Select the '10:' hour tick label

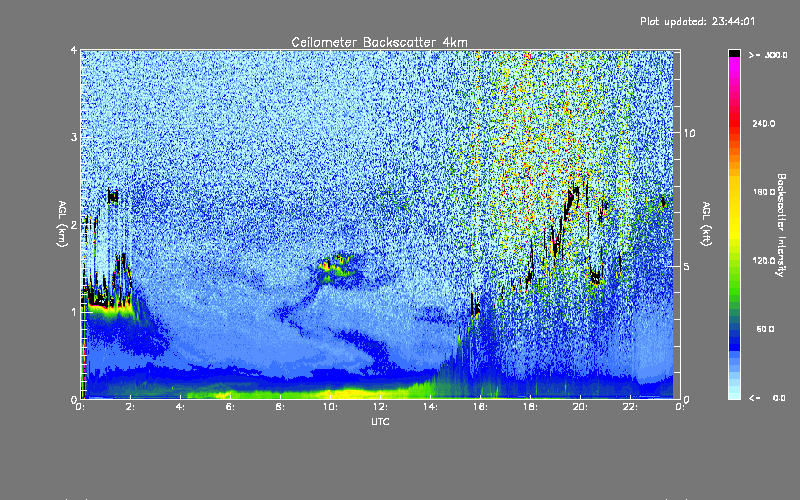click(x=330, y=407)
